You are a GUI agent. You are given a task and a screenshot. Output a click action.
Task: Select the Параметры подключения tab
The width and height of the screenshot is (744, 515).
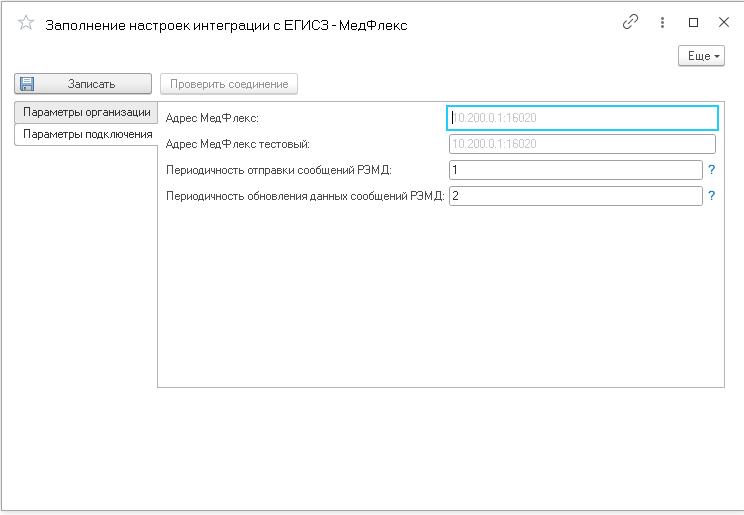click(87, 134)
